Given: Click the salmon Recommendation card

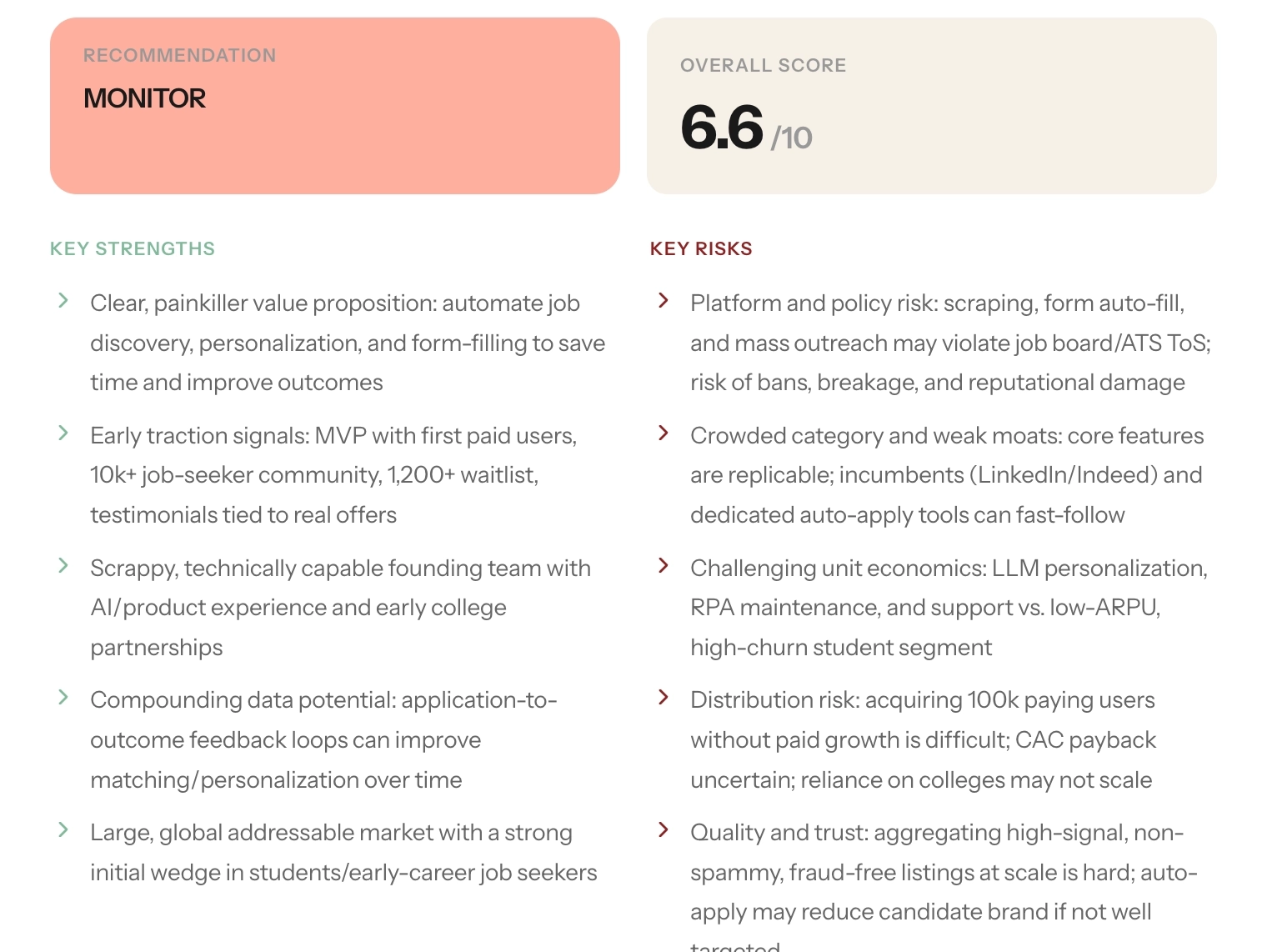Looking at the screenshot, I should tap(335, 106).
